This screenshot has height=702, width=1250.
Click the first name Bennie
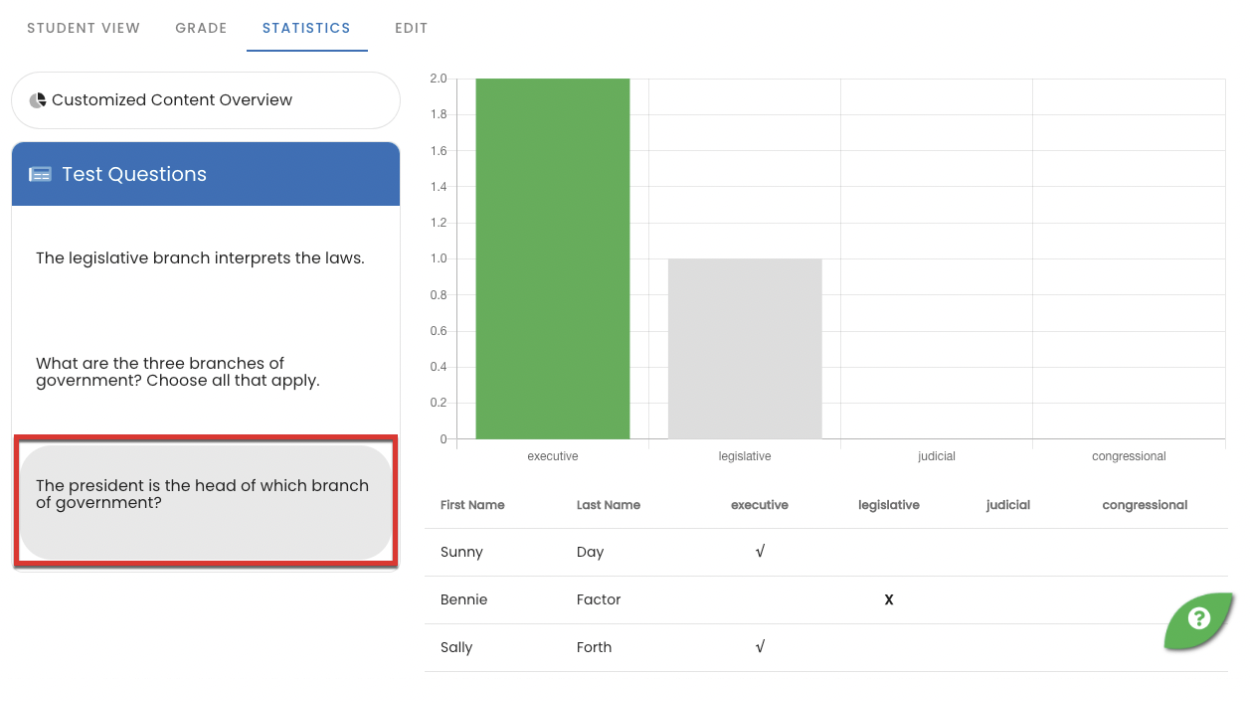464,600
